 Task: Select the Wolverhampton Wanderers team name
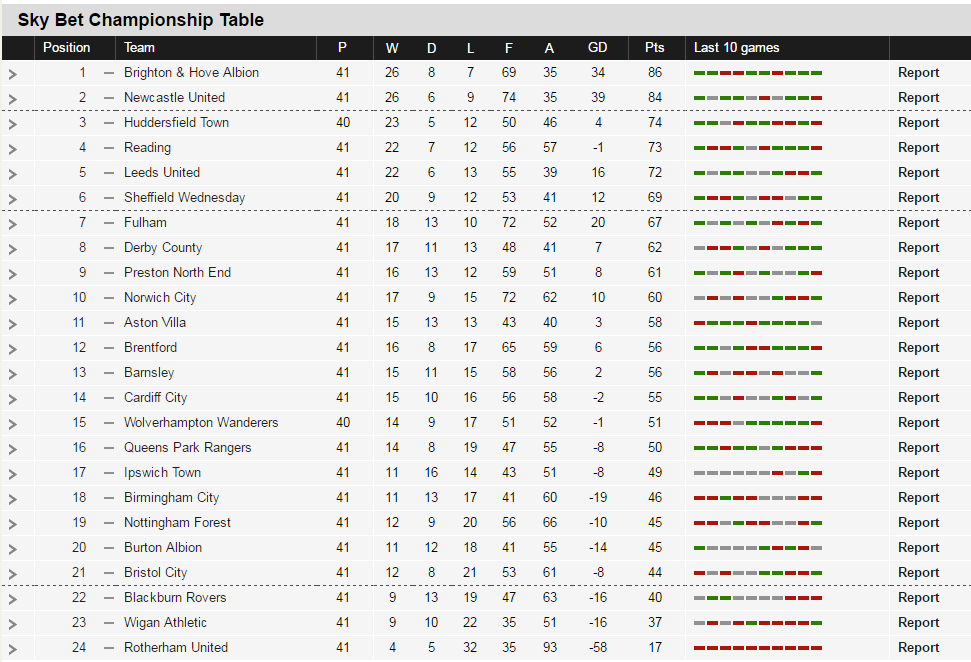pyautogui.click(x=201, y=422)
